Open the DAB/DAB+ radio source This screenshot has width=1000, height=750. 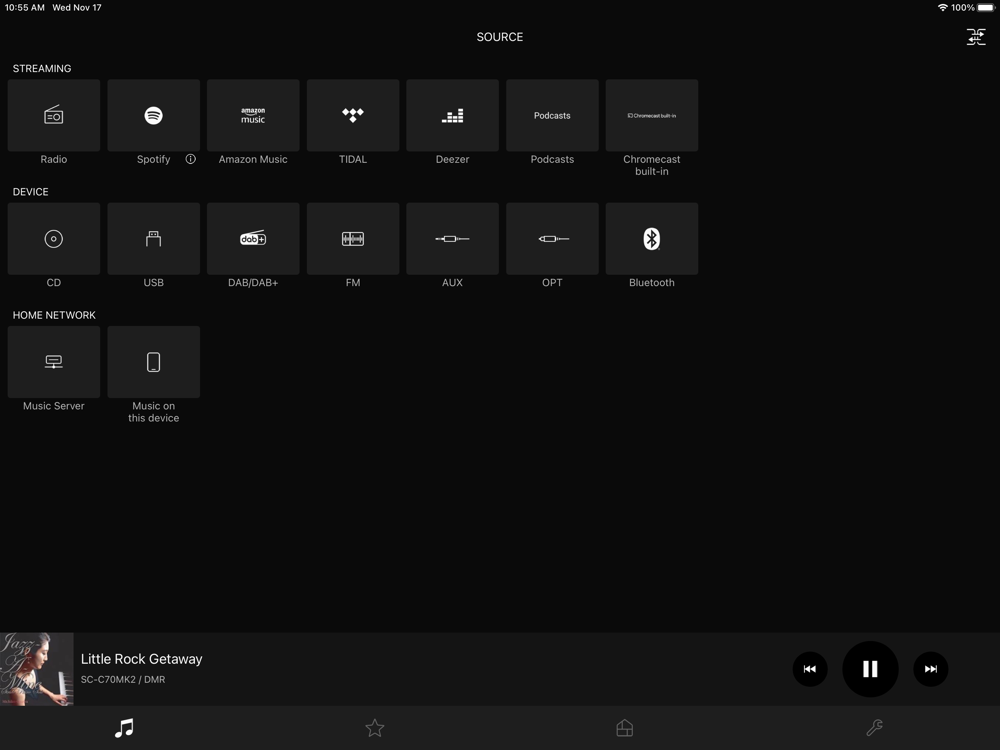253,239
